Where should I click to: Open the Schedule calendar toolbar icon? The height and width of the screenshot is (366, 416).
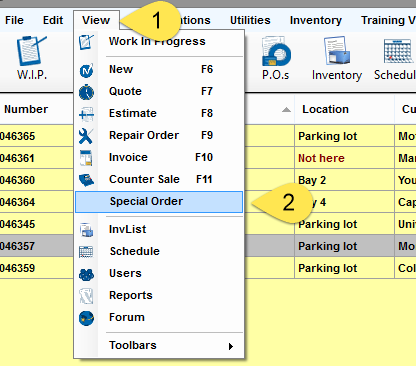pos(398,51)
